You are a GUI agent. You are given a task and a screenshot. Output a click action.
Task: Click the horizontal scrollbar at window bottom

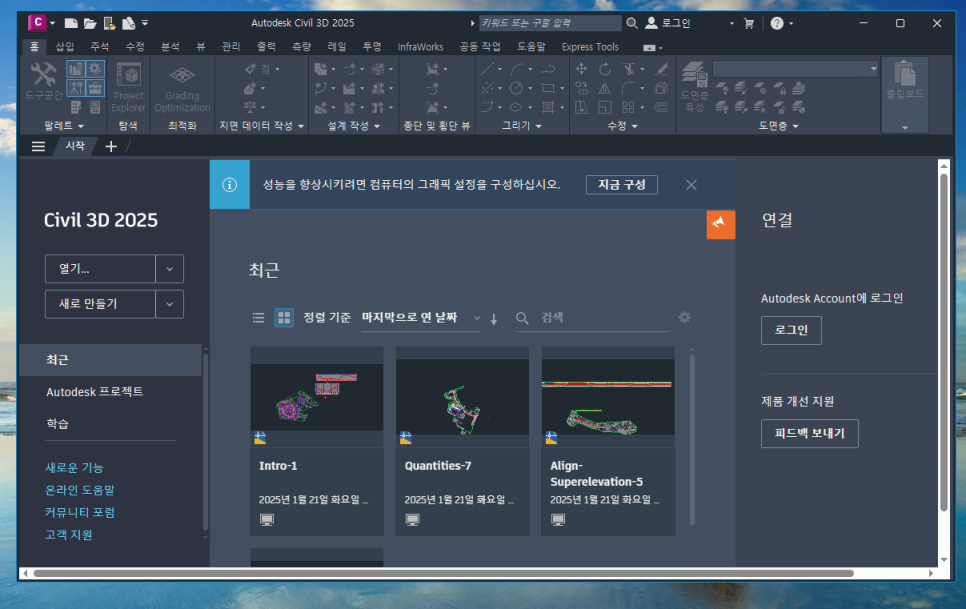(444, 573)
